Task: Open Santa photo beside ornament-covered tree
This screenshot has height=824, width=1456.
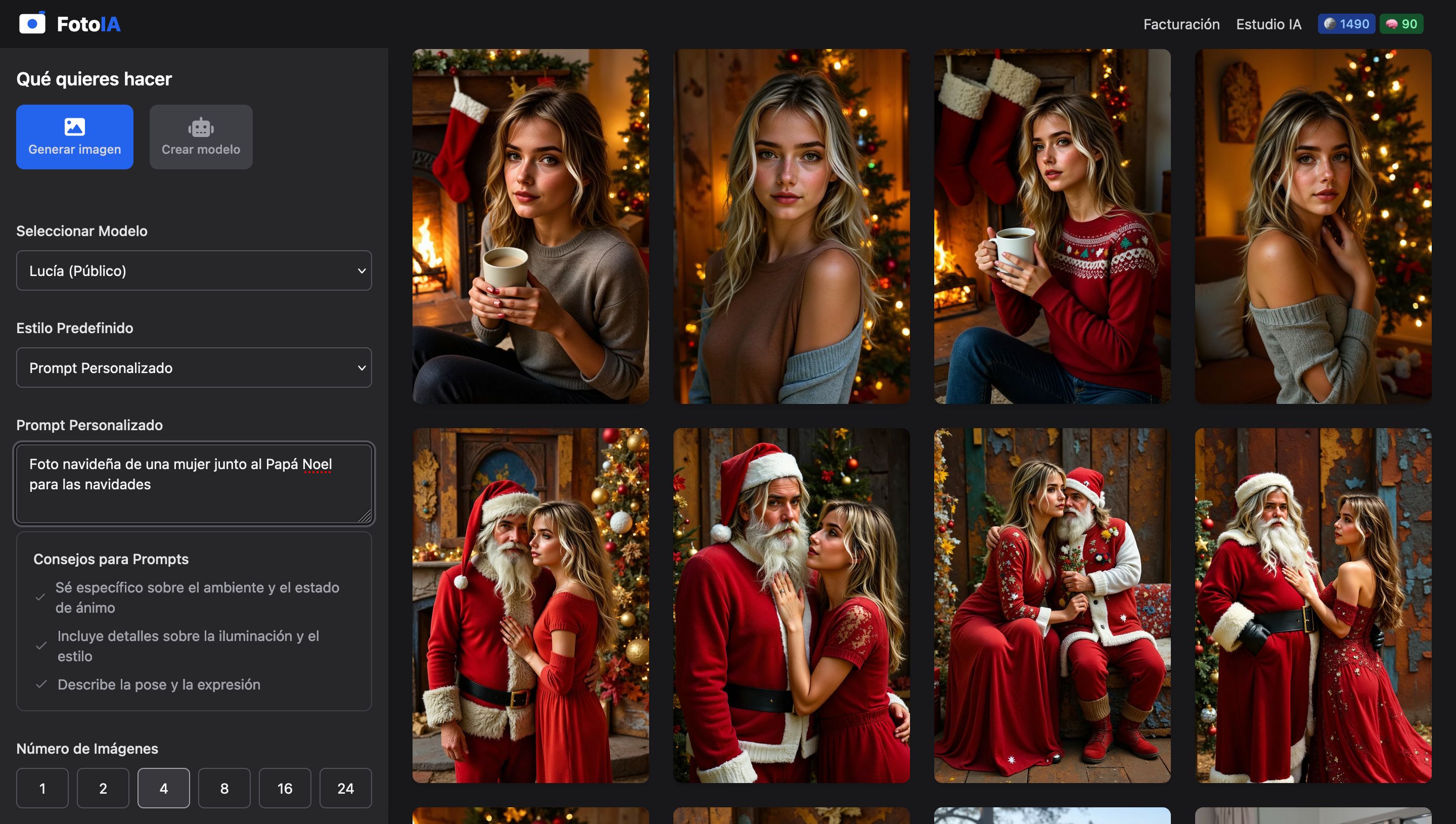Action: [530, 606]
